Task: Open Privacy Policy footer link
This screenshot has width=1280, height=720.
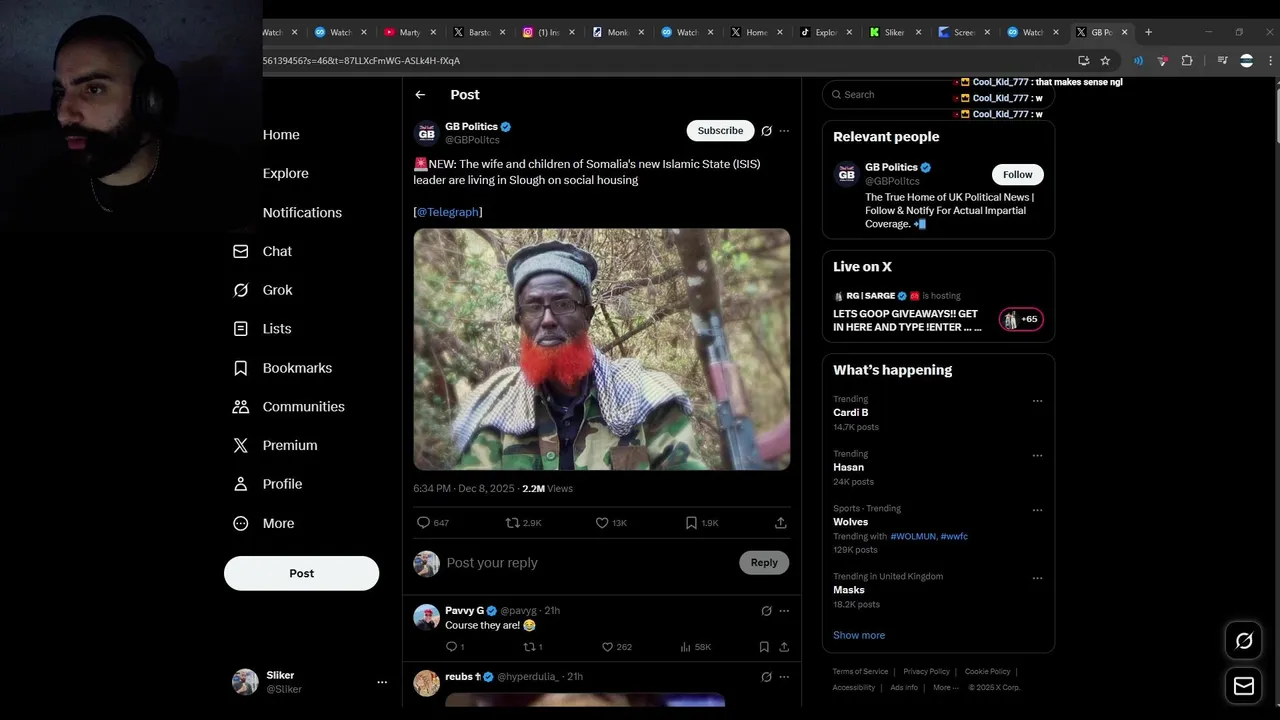Action: click(x=926, y=672)
